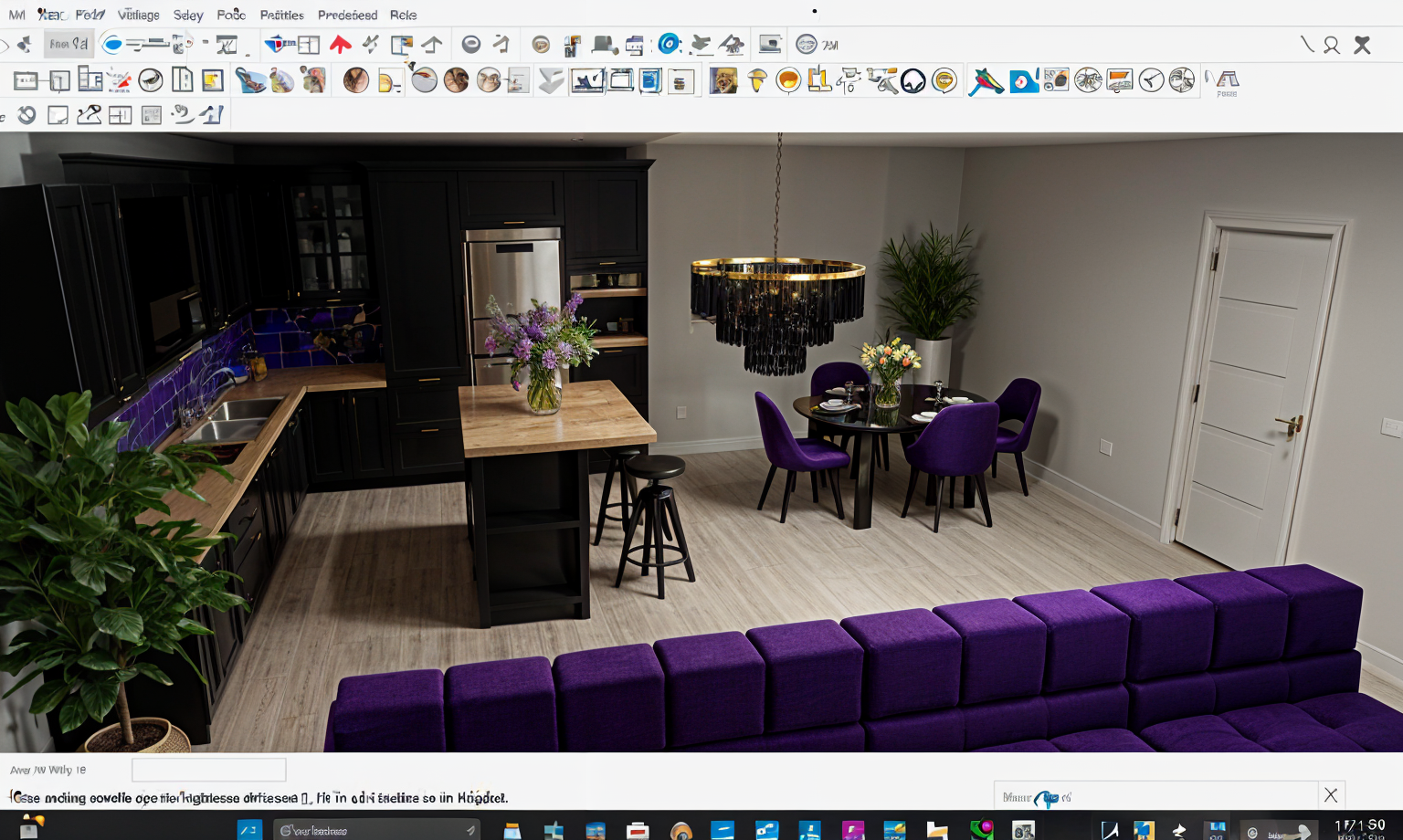
Task: Click the Posse labeled toolbar button
Action: coord(1226,82)
